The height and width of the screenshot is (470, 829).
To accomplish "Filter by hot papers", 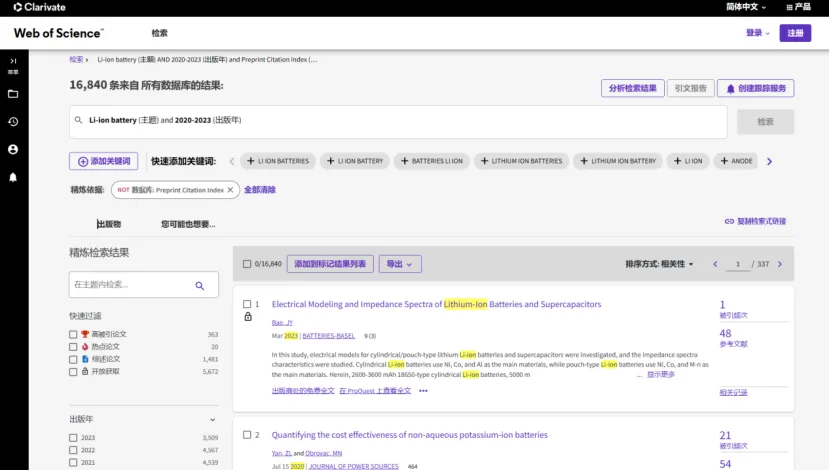I will 73,347.
